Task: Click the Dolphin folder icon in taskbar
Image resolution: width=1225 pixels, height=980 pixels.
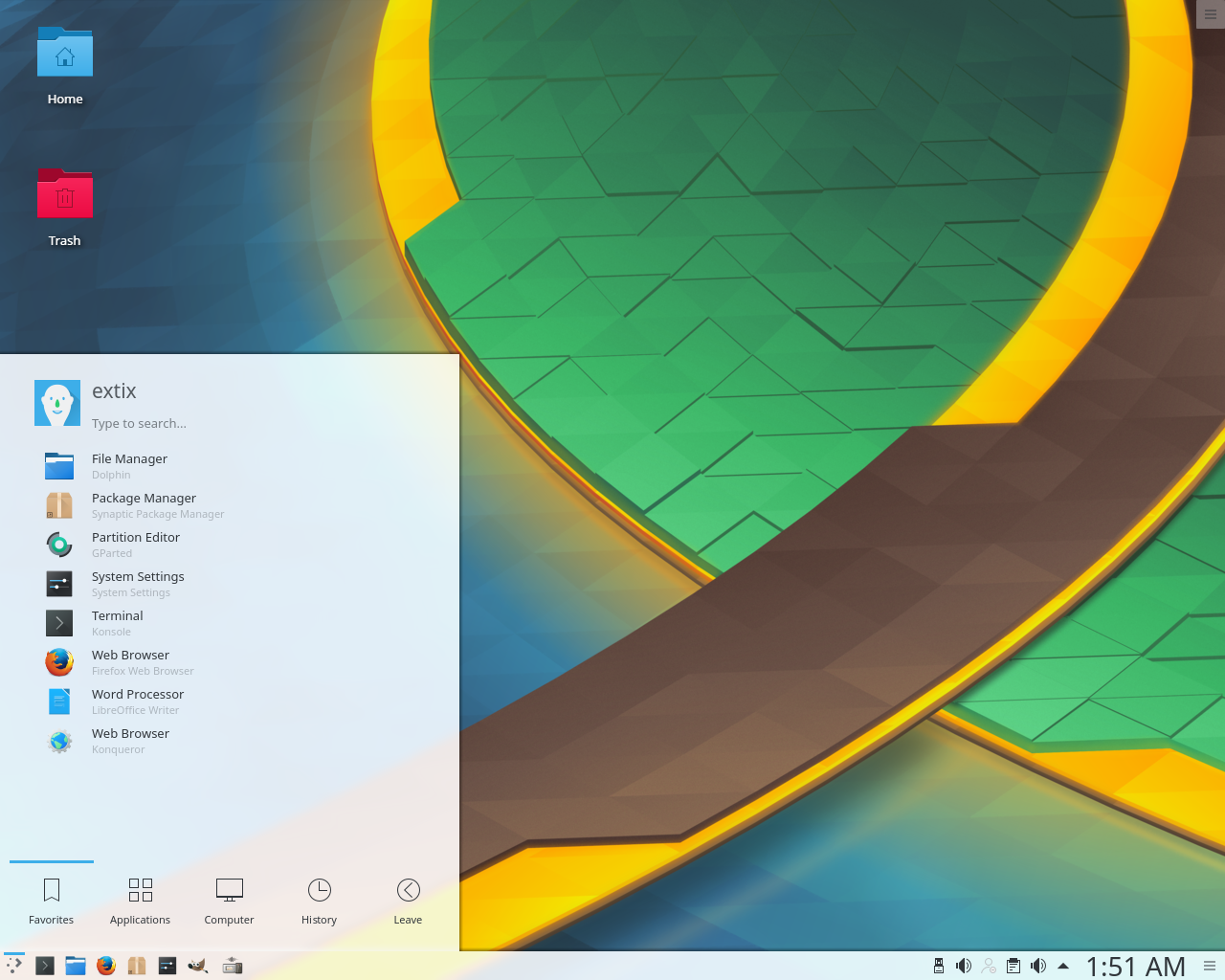Action: tap(76, 966)
